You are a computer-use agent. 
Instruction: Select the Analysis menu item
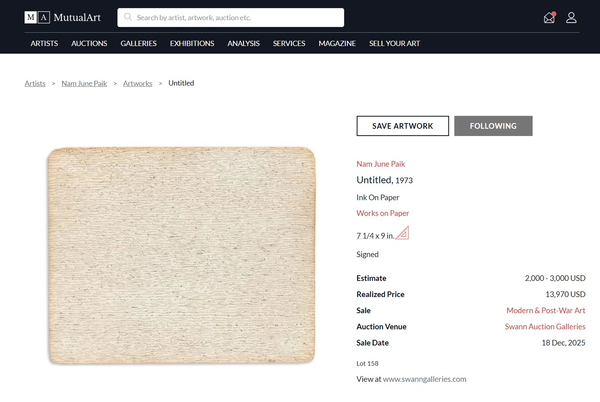click(243, 44)
